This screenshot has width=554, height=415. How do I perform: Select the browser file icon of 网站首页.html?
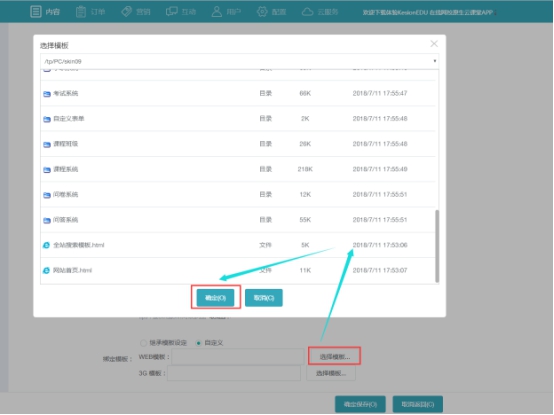[46, 271]
